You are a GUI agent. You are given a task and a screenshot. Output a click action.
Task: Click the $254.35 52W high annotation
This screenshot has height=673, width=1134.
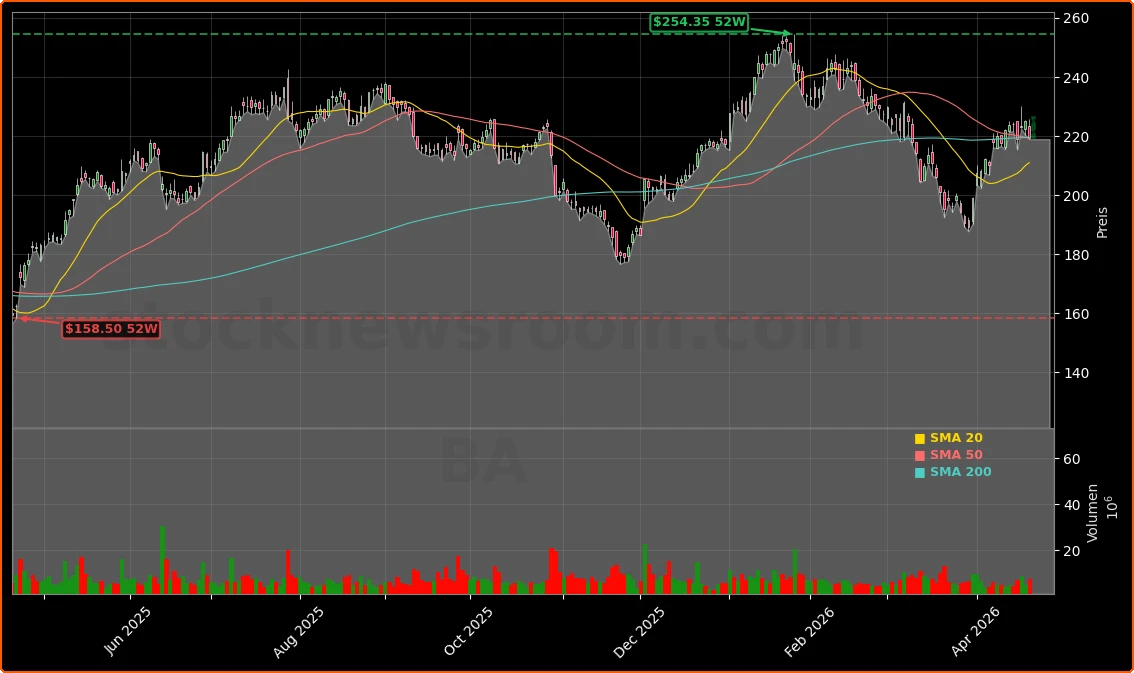click(699, 22)
